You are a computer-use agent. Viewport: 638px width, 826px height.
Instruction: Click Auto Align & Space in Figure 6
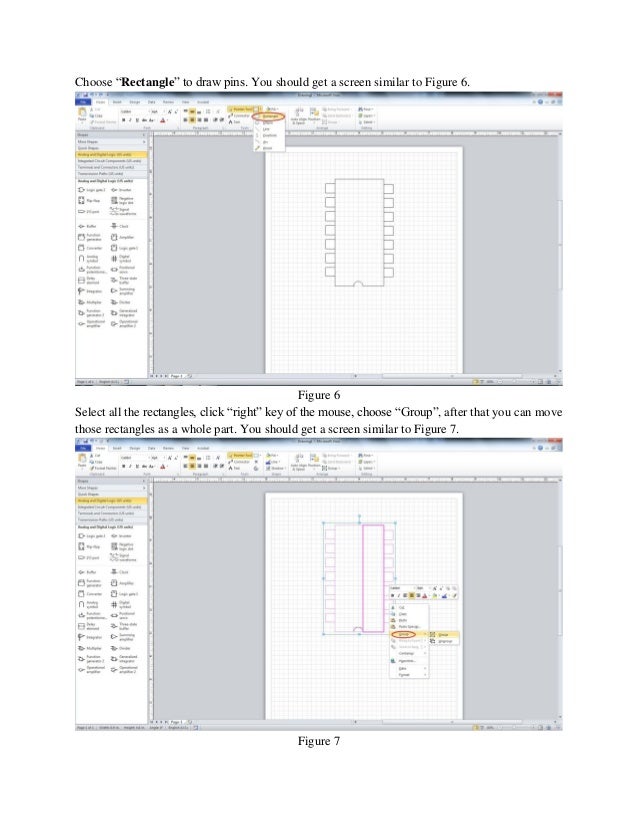click(x=298, y=116)
